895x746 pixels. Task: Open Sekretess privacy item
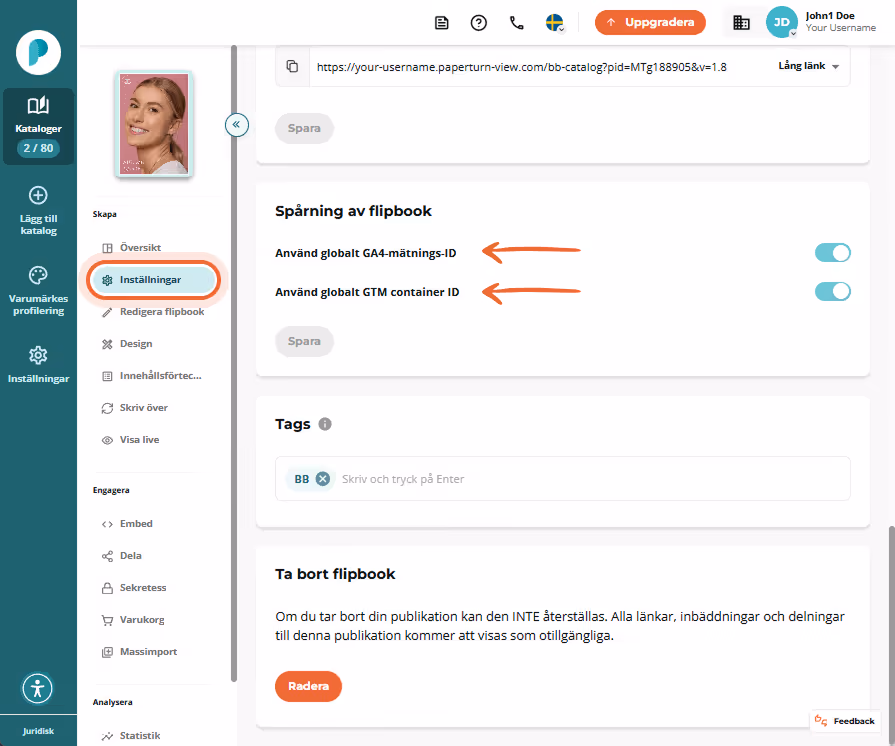click(x=134, y=587)
